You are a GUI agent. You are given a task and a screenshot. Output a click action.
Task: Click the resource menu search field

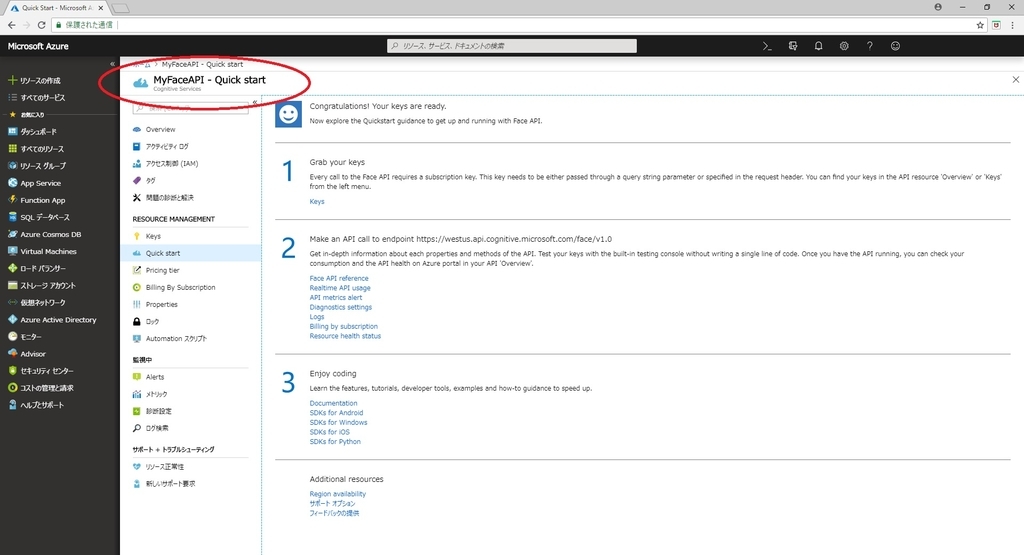point(190,108)
